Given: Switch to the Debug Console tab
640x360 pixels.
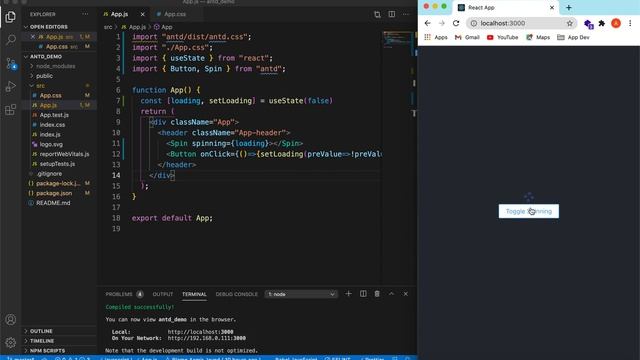Looking at the screenshot, I should click(237, 294).
